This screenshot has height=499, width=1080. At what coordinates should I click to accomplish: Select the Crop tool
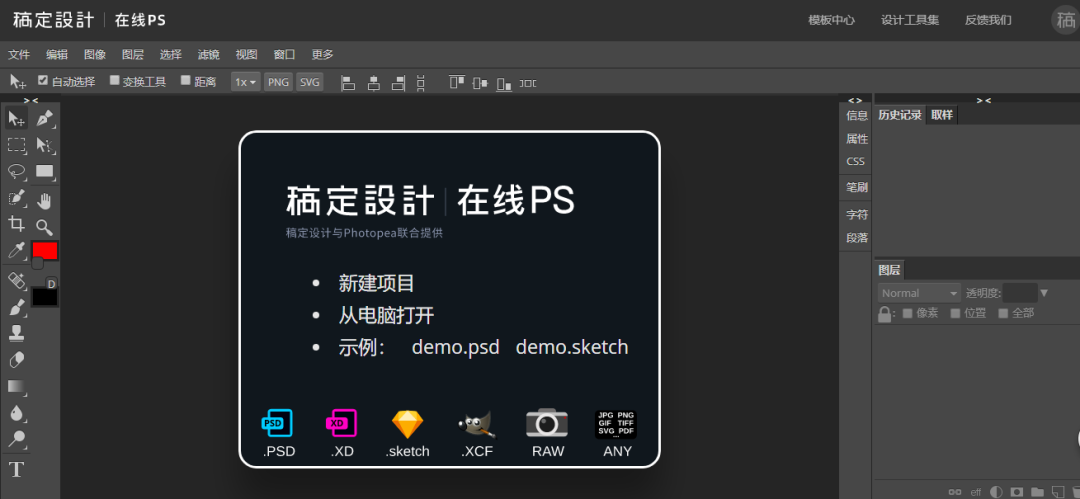coord(17,223)
